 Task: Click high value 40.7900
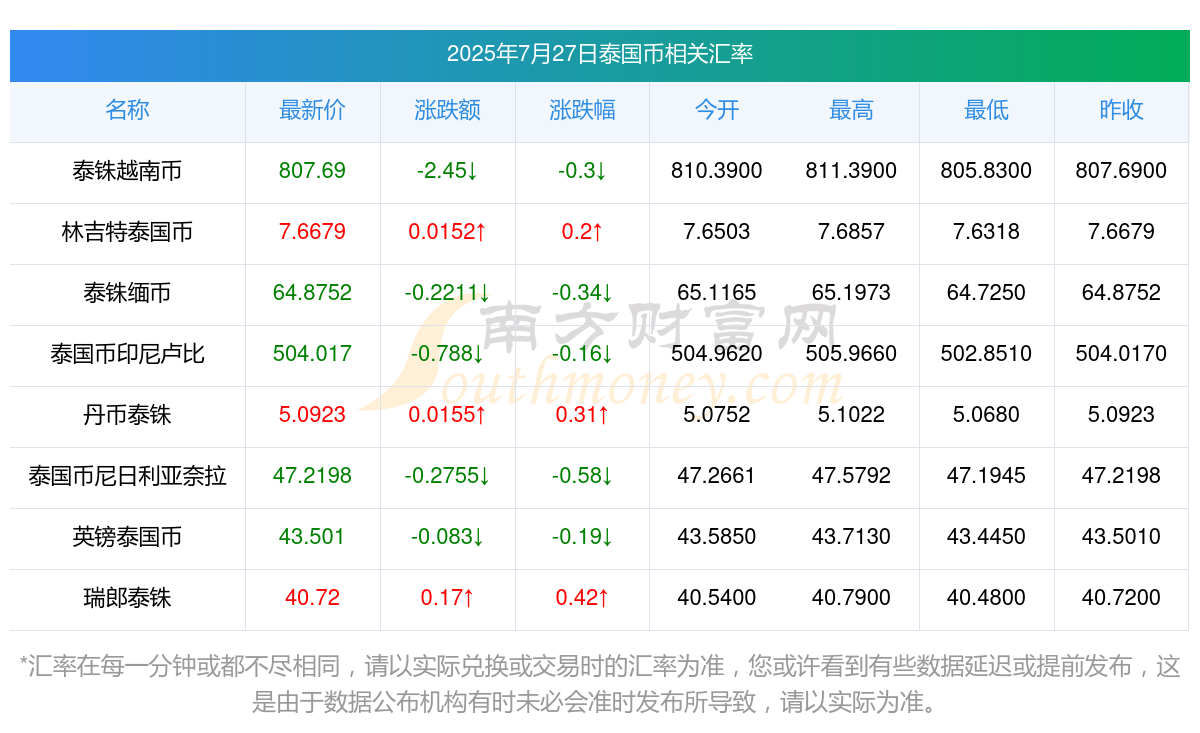(851, 598)
